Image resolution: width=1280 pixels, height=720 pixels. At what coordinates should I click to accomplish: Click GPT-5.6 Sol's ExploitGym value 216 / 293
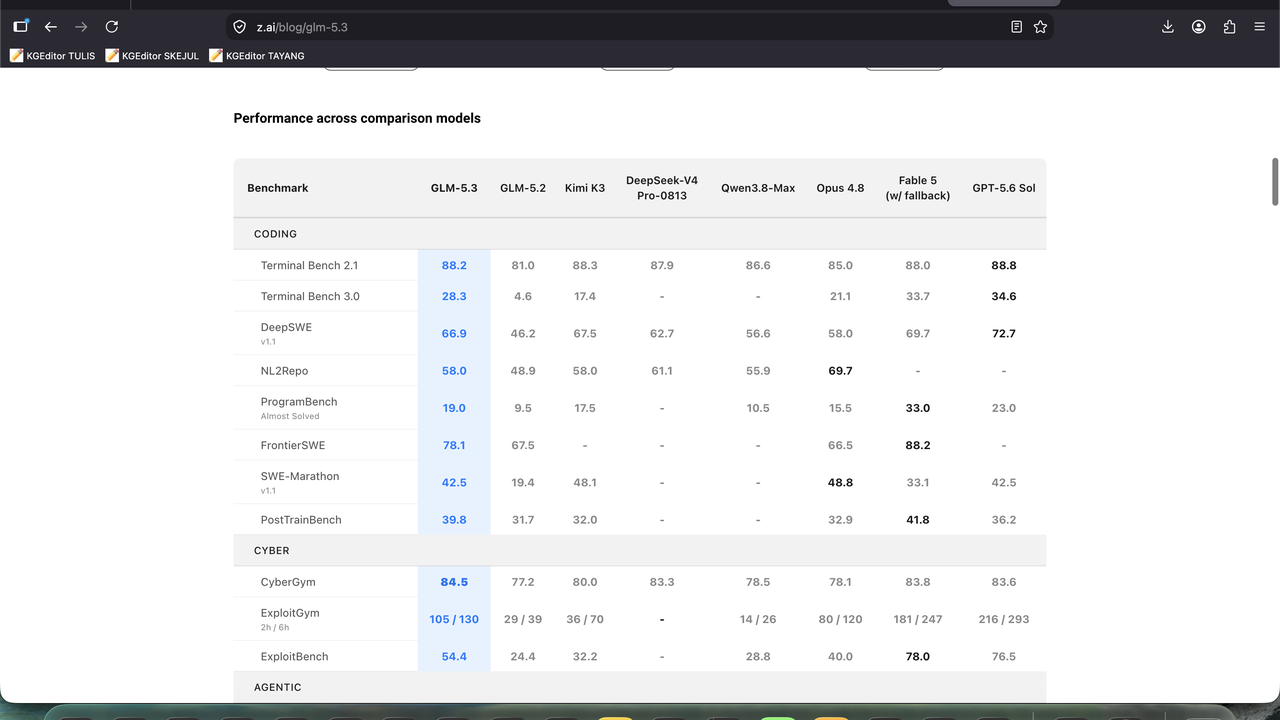tap(1004, 620)
